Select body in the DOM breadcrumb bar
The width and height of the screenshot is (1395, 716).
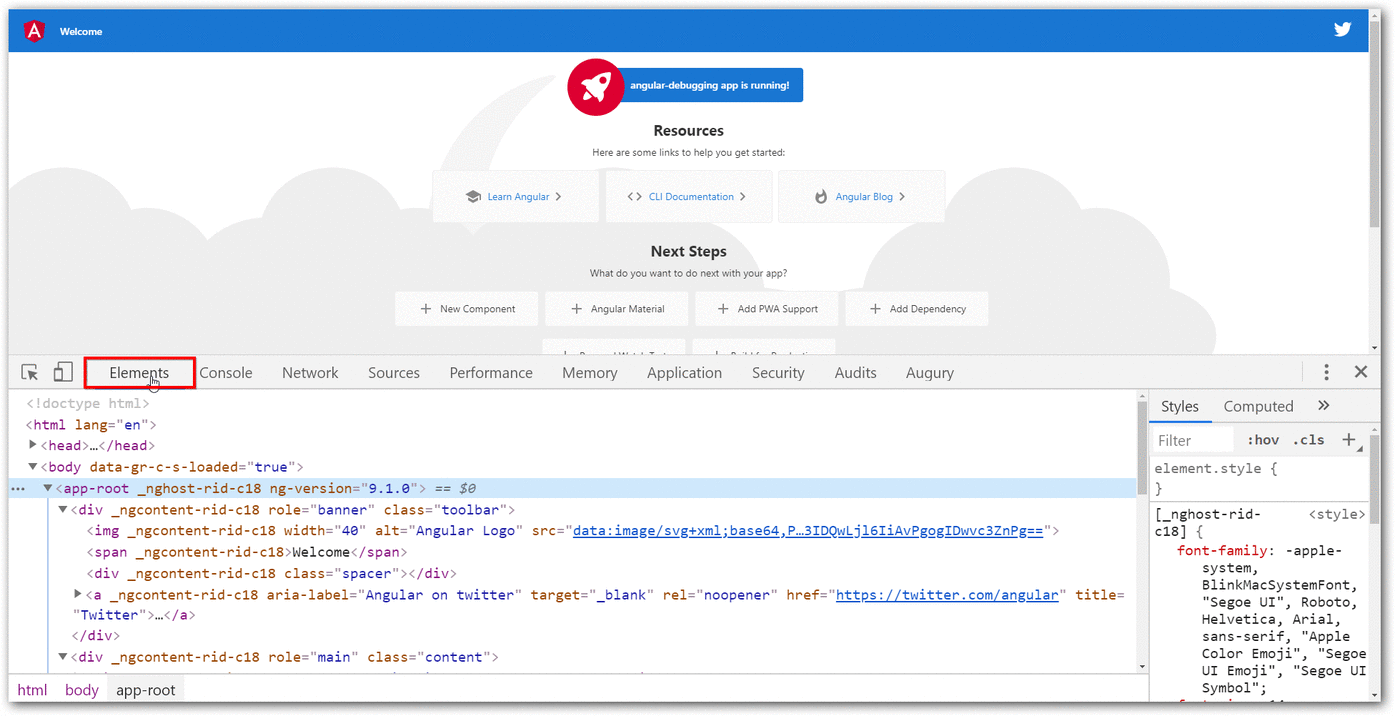coord(81,689)
